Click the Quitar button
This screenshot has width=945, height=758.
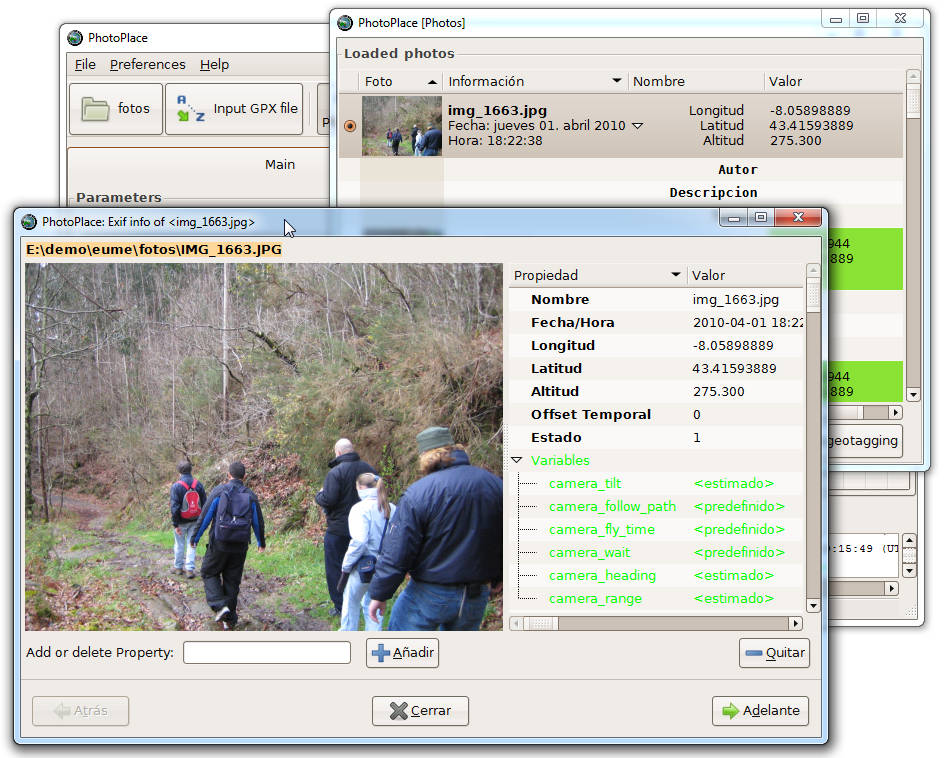pos(774,653)
